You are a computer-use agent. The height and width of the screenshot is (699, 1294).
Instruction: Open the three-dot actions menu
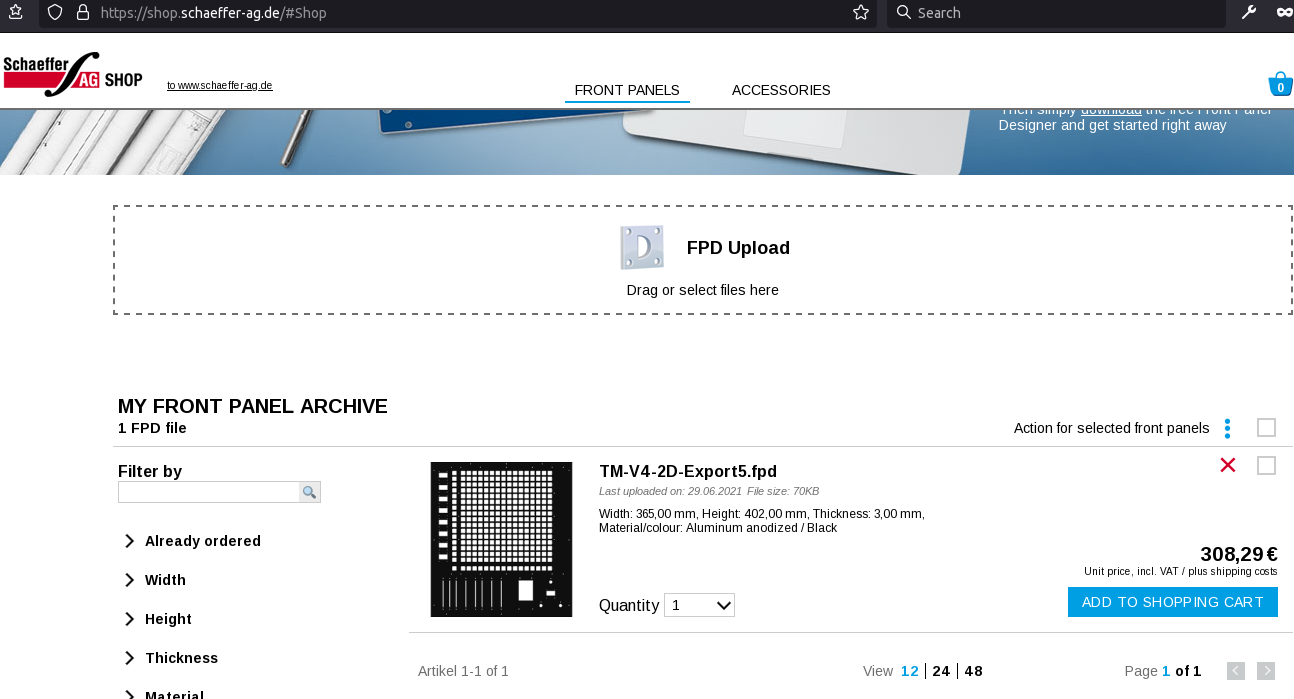[x=1227, y=429]
